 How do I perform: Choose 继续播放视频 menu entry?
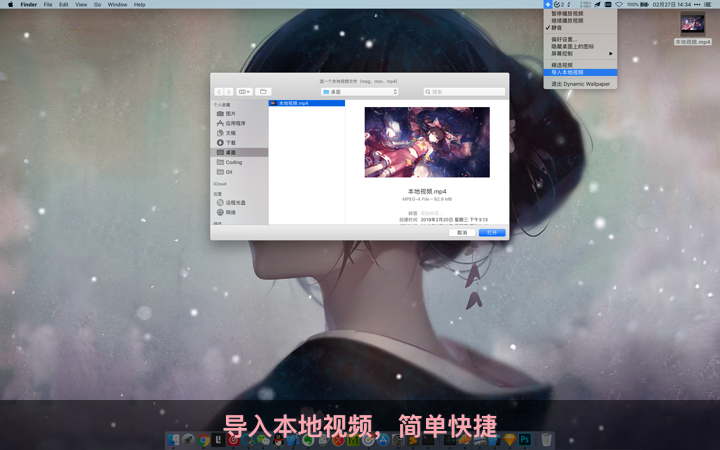point(580,20)
